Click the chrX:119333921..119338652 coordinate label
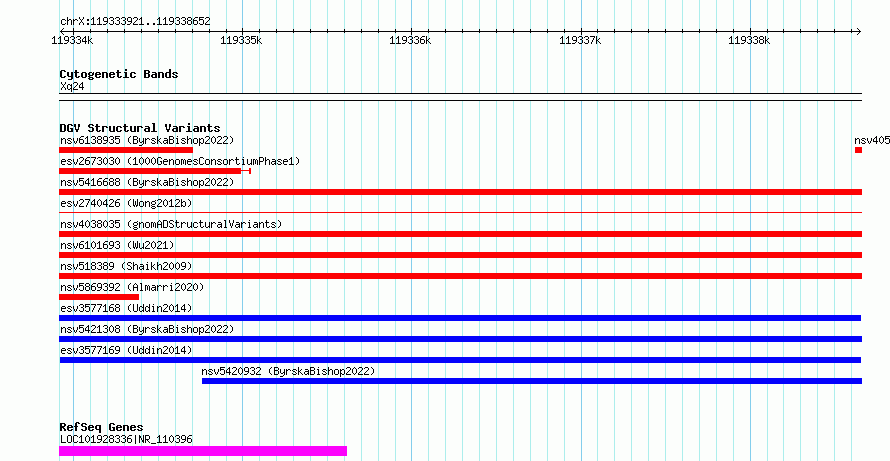This screenshot has height=461, width=890. [x=135, y=22]
